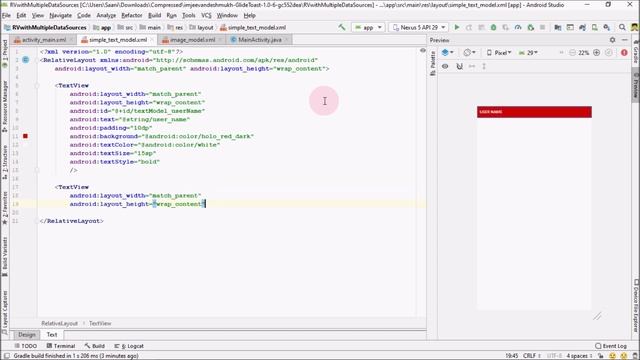This screenshot has height=360, width=640.
Task: Click the blue gutter icon on line 2
Action: point(26,60)
